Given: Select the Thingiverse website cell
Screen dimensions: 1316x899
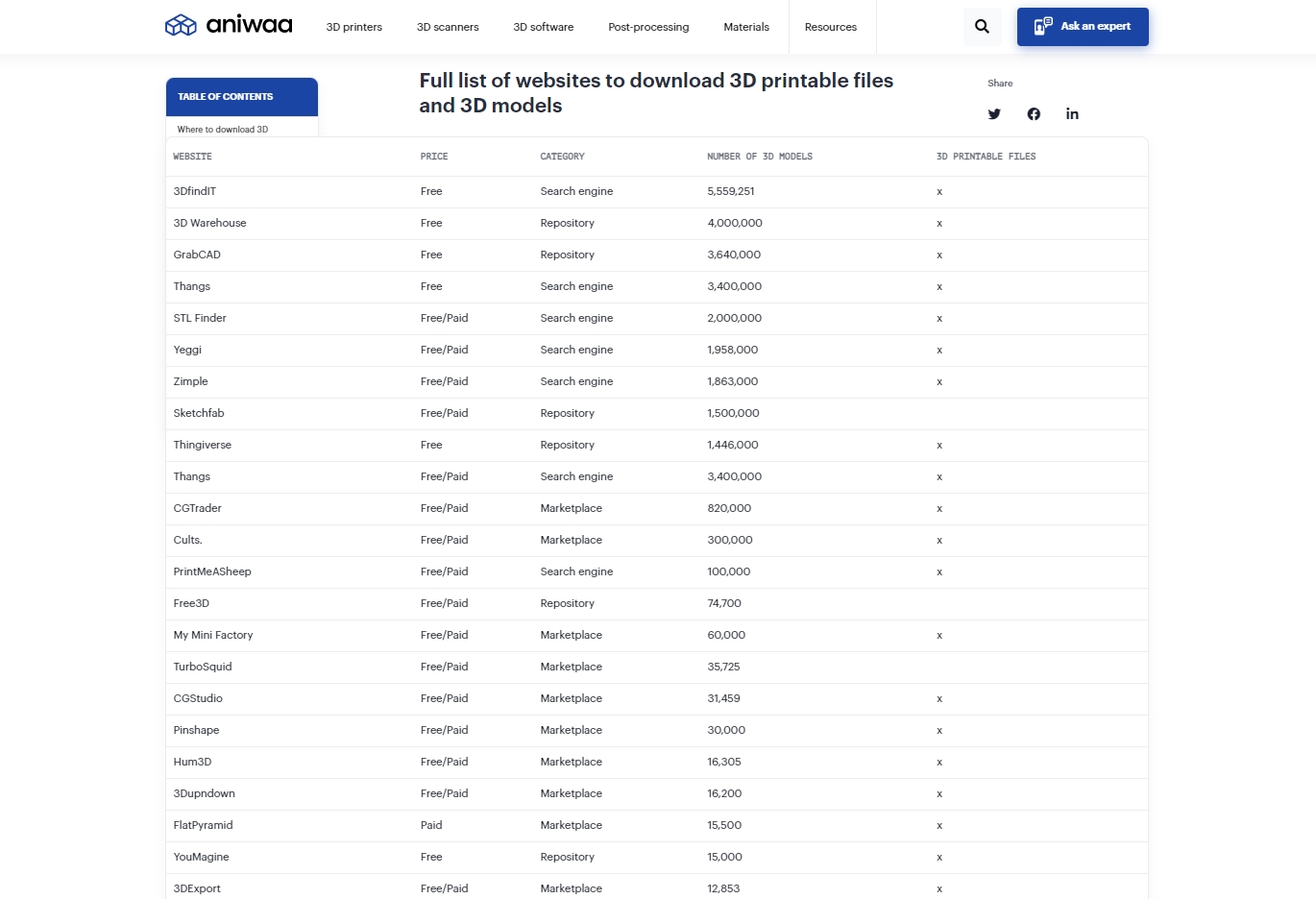Looking at the screenshot, I should coord(203,445).
